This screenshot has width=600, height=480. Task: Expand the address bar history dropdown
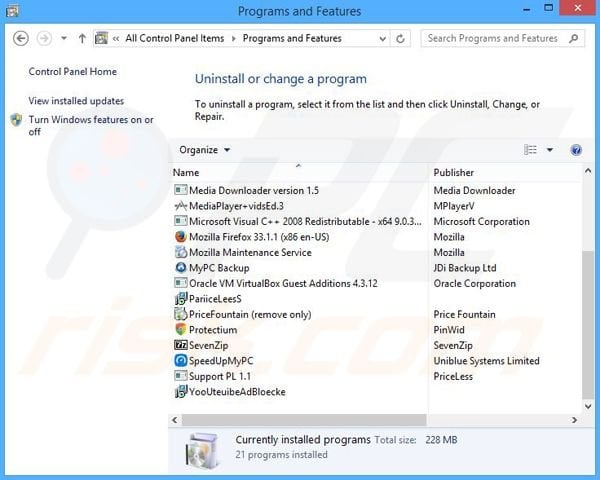tap(382, 39)
